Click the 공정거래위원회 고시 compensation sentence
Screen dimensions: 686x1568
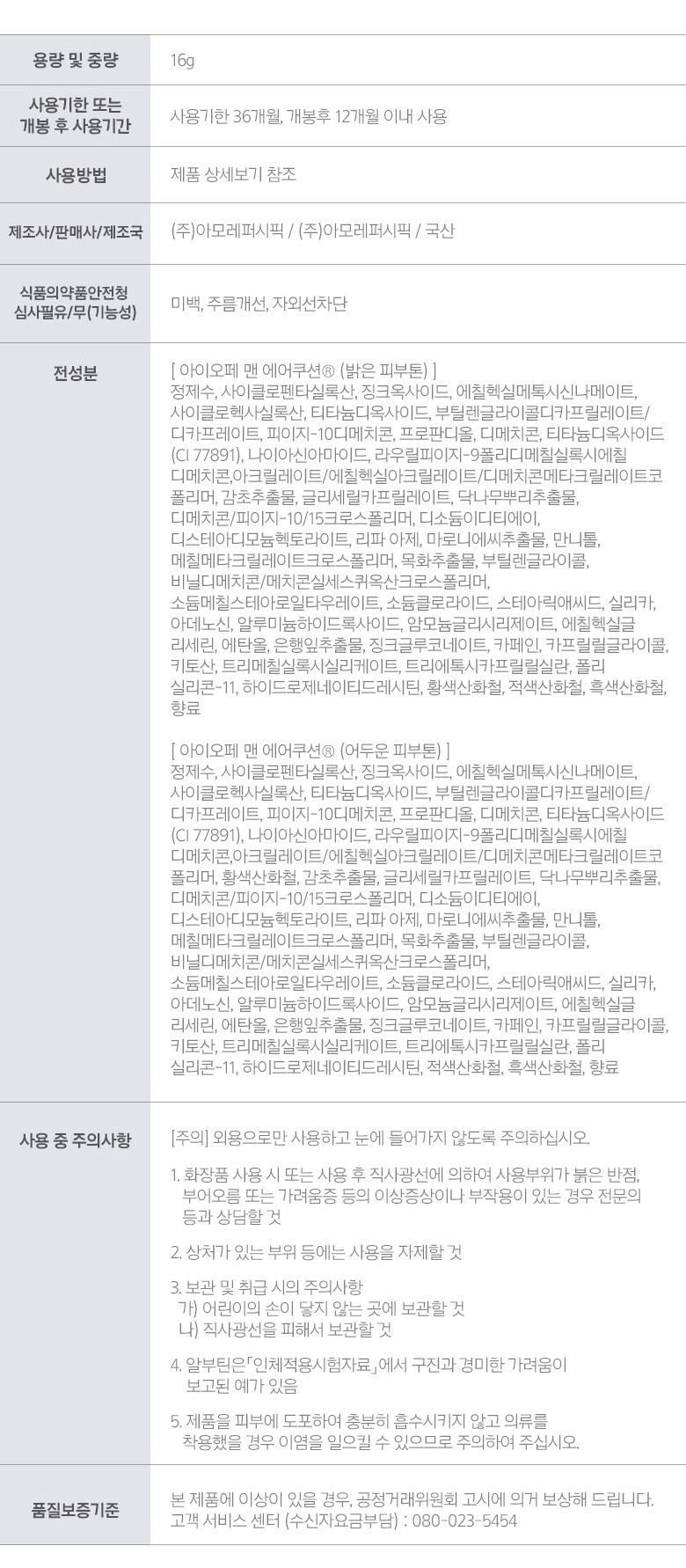tap(412, 1499)
